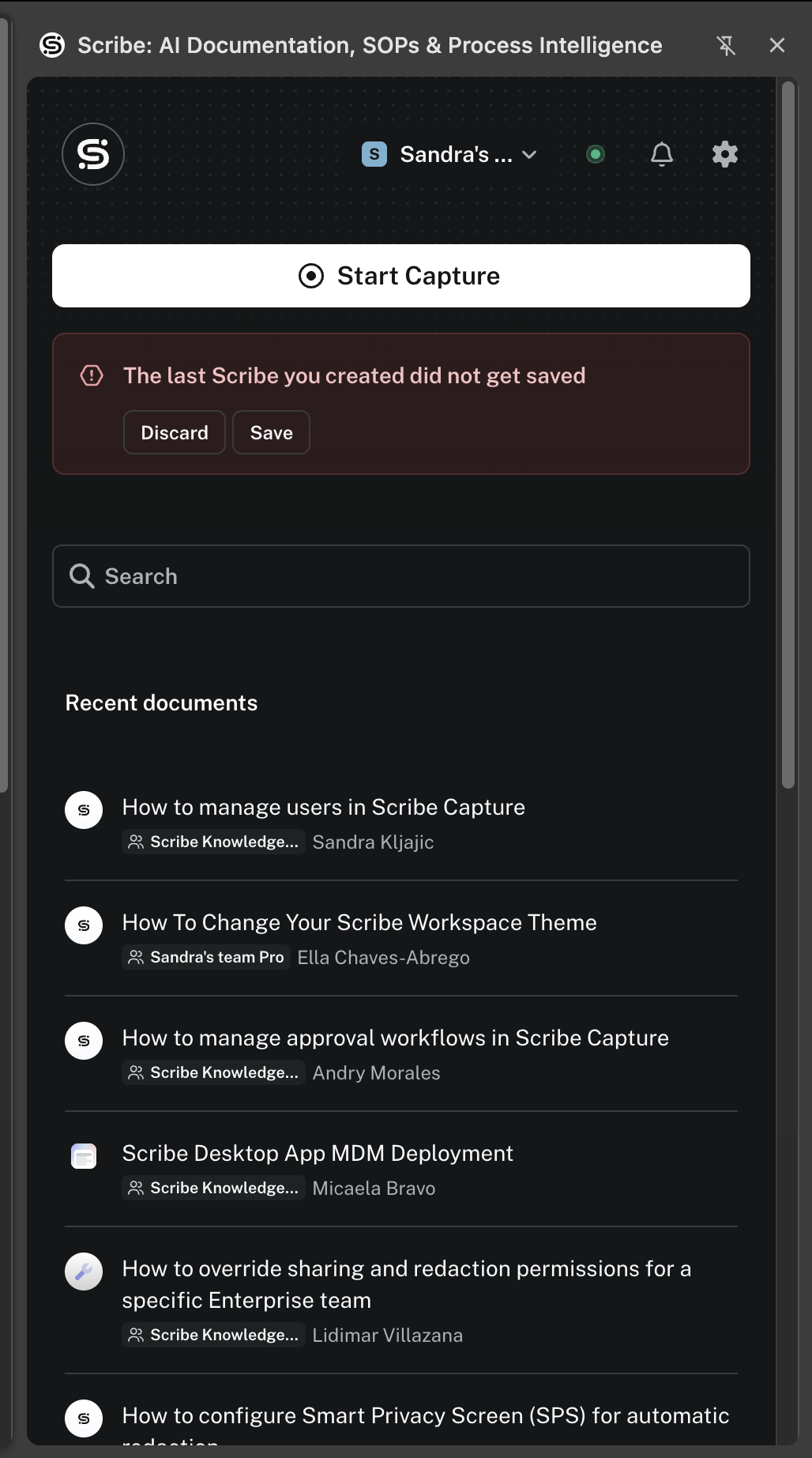Unpin the Scribe side panel

tap(726, 46)
